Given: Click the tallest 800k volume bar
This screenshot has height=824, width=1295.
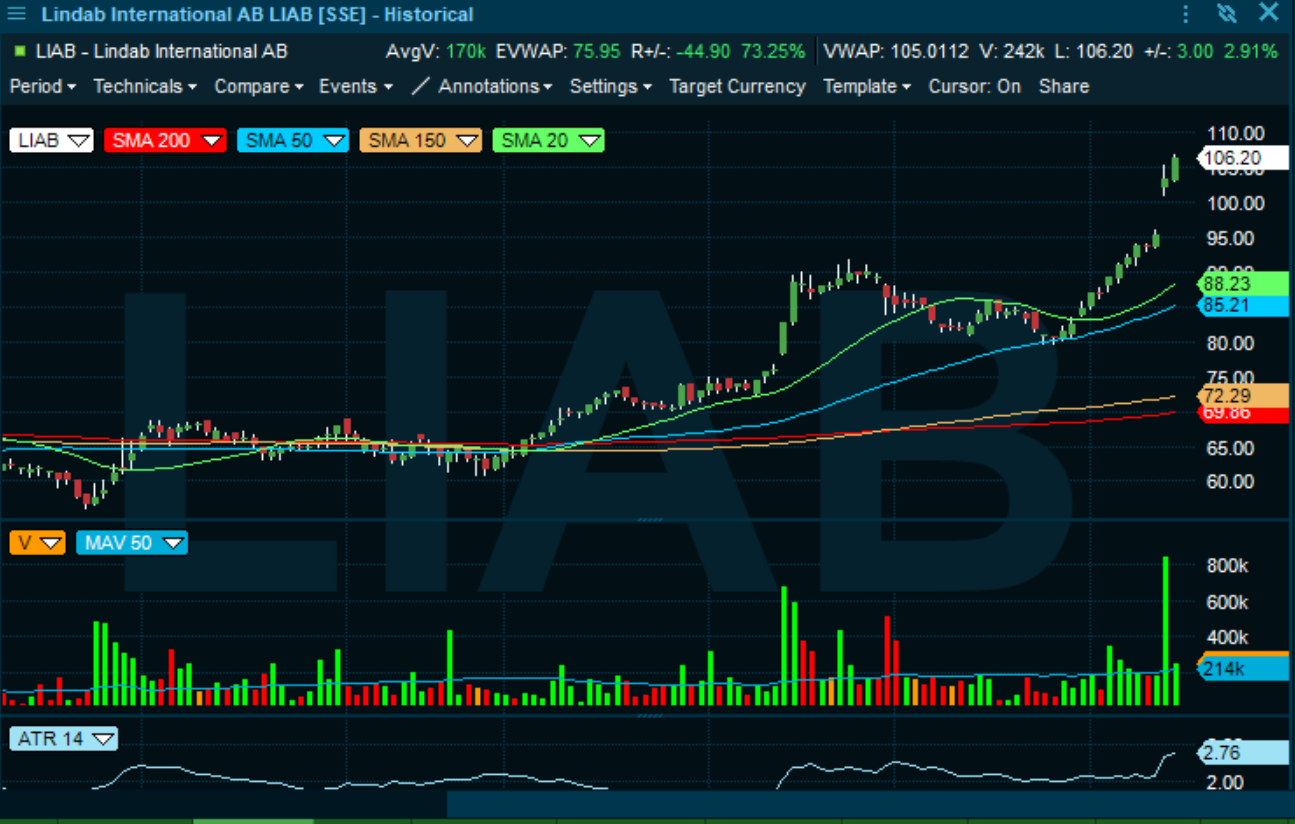Looking at the screenshot, I should tap(1165, 632).
